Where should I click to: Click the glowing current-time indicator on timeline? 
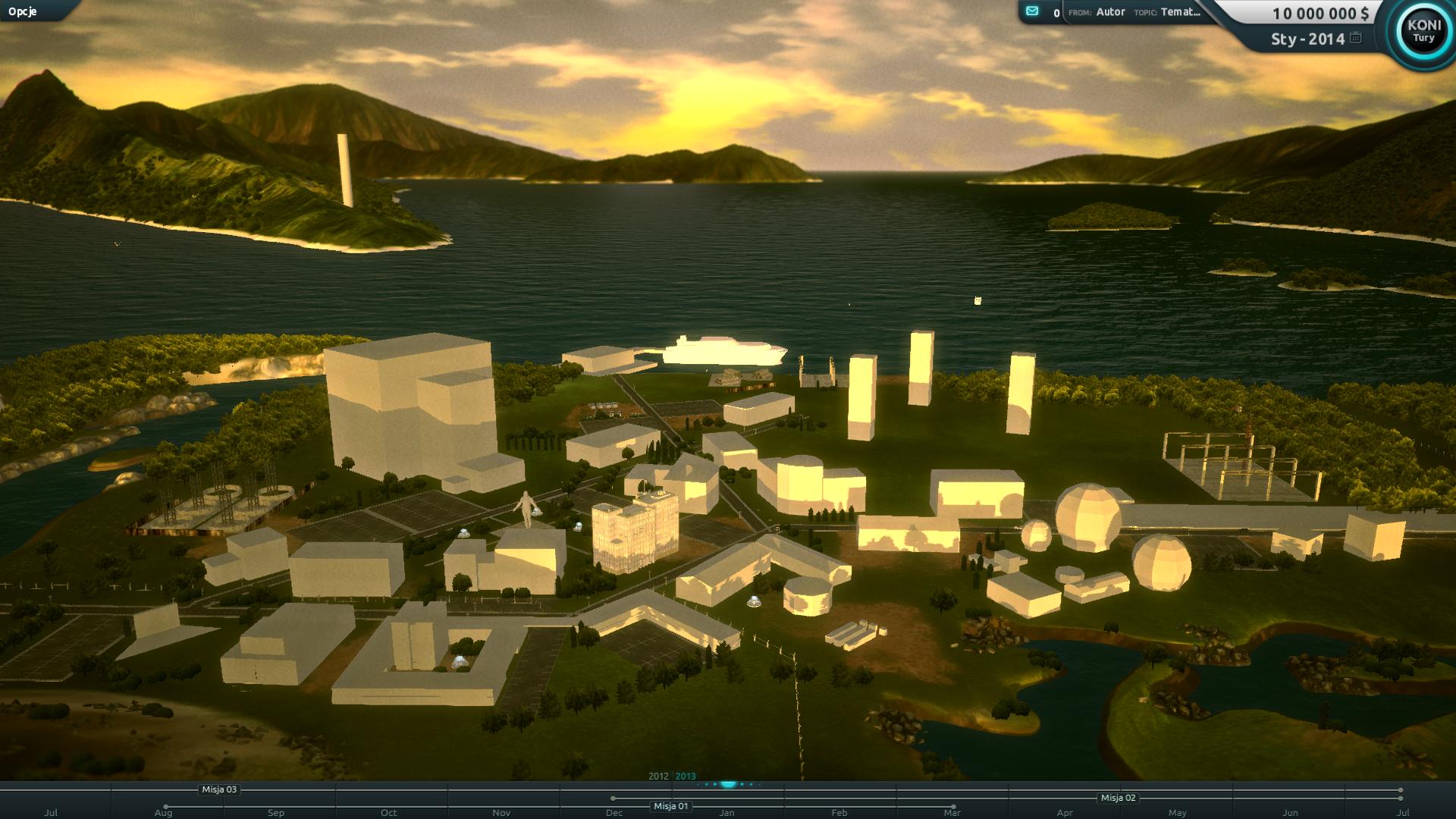pos(728,783)
